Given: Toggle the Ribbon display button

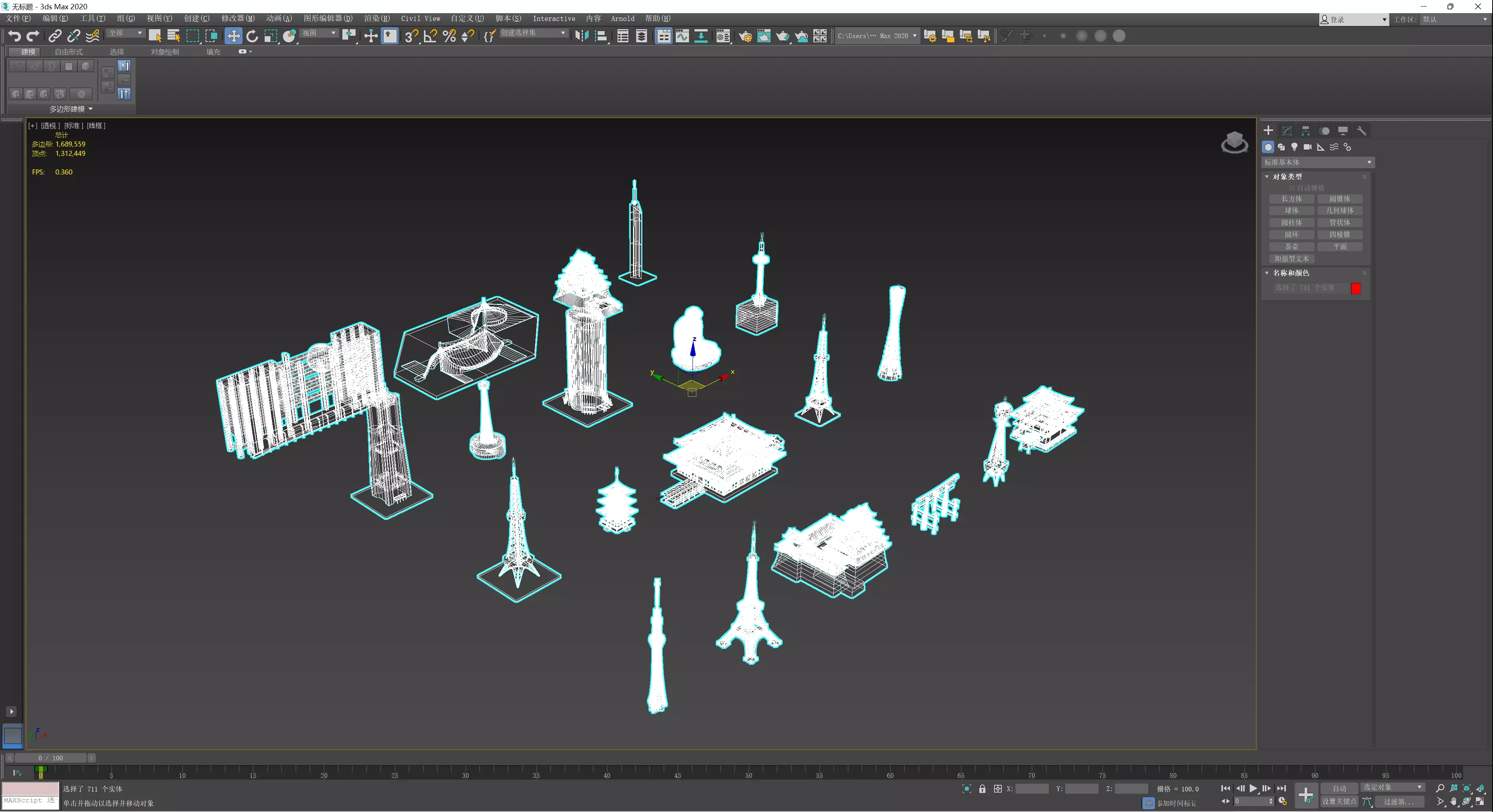Looking at the screenshot, I should pyautogui.click(x=664, y=36).
